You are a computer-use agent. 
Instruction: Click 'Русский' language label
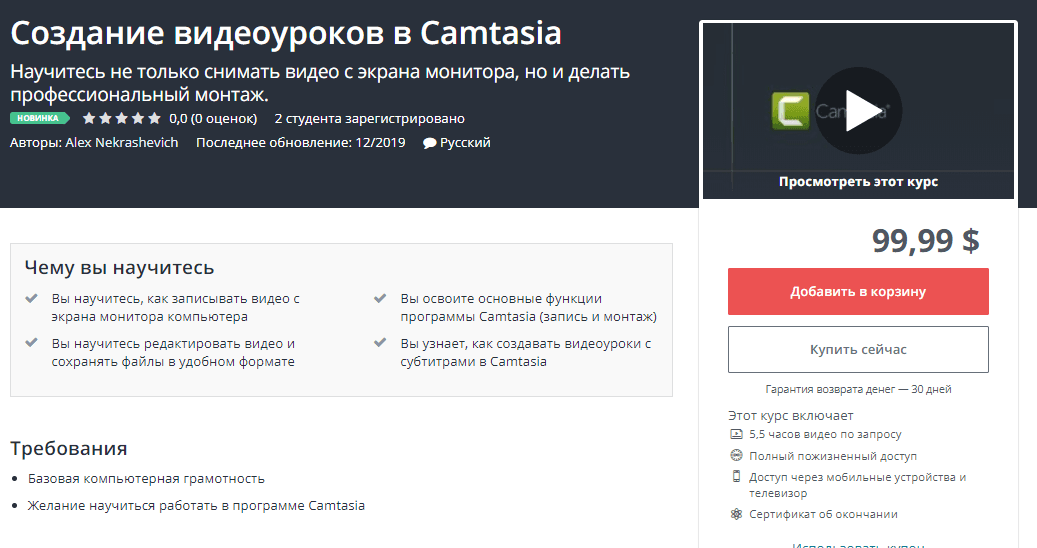(465, 143)
